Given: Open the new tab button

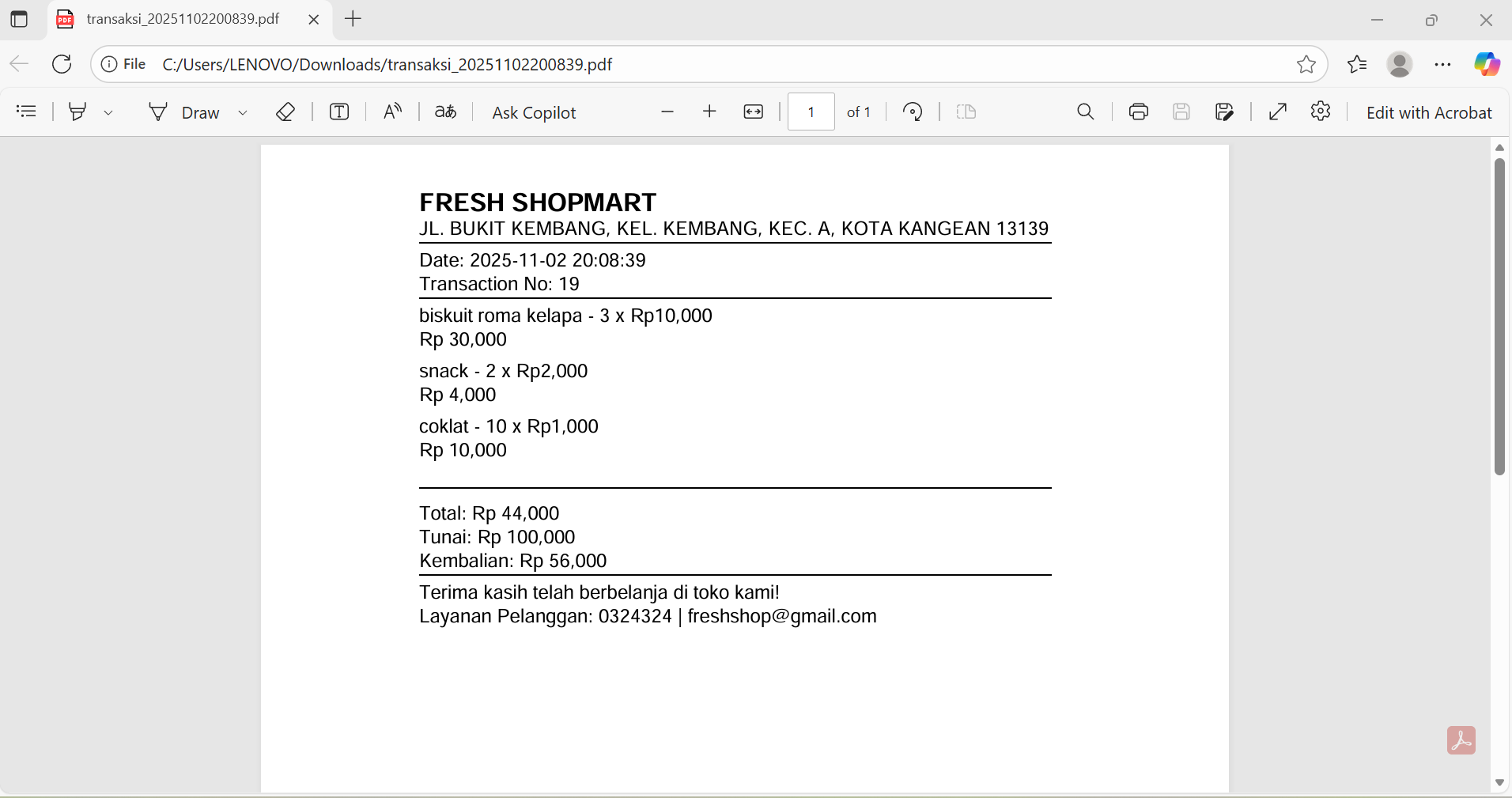Looking at the screenshot, I should point(353,19).
